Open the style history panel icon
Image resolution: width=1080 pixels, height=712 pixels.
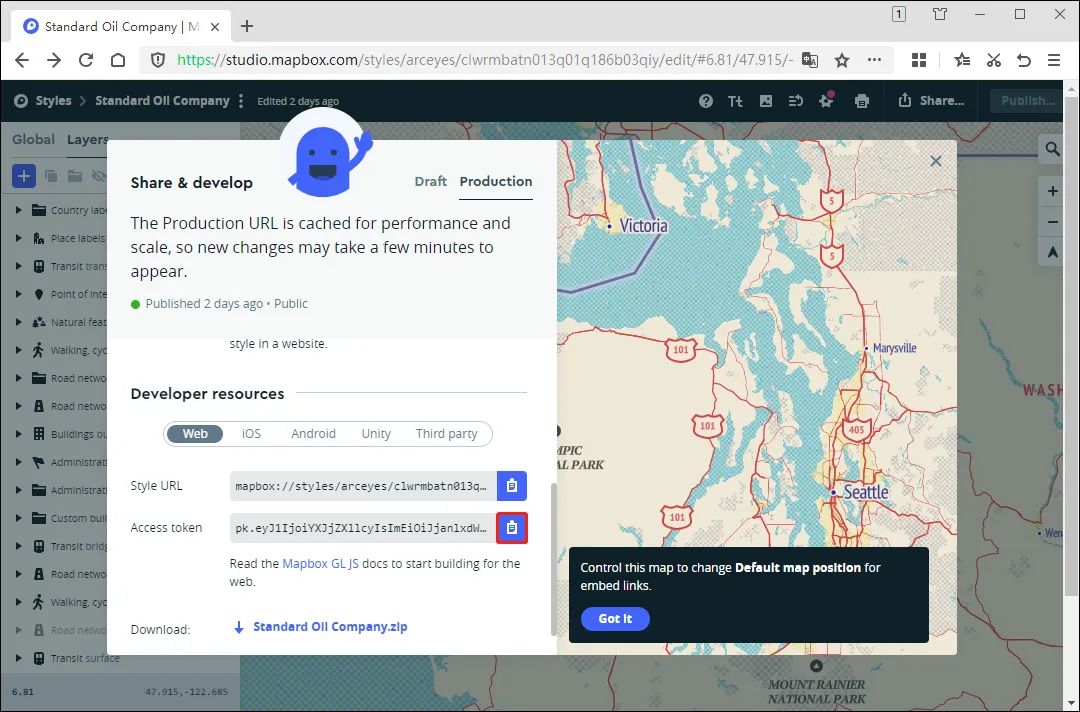tap(796, 100)
